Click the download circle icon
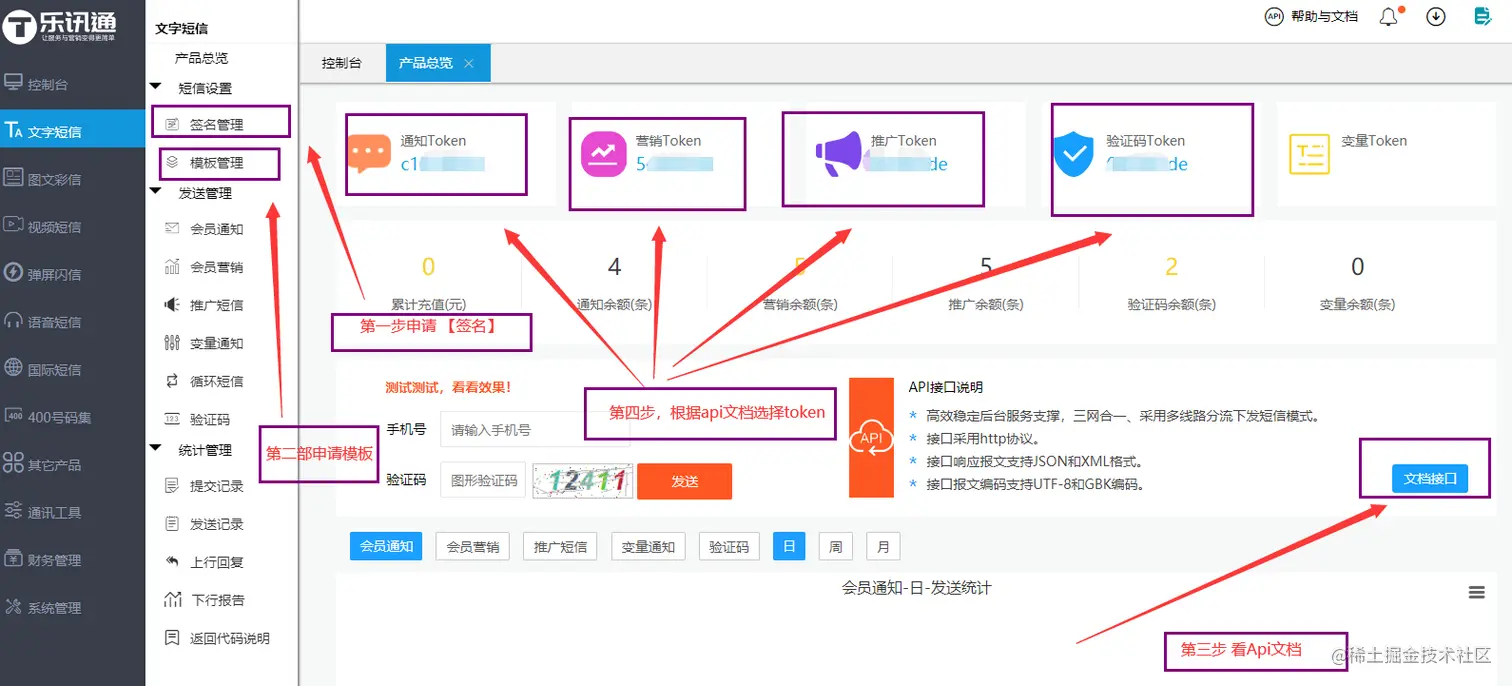Screen dimensions: 1512x686 tap(1436, 17)
